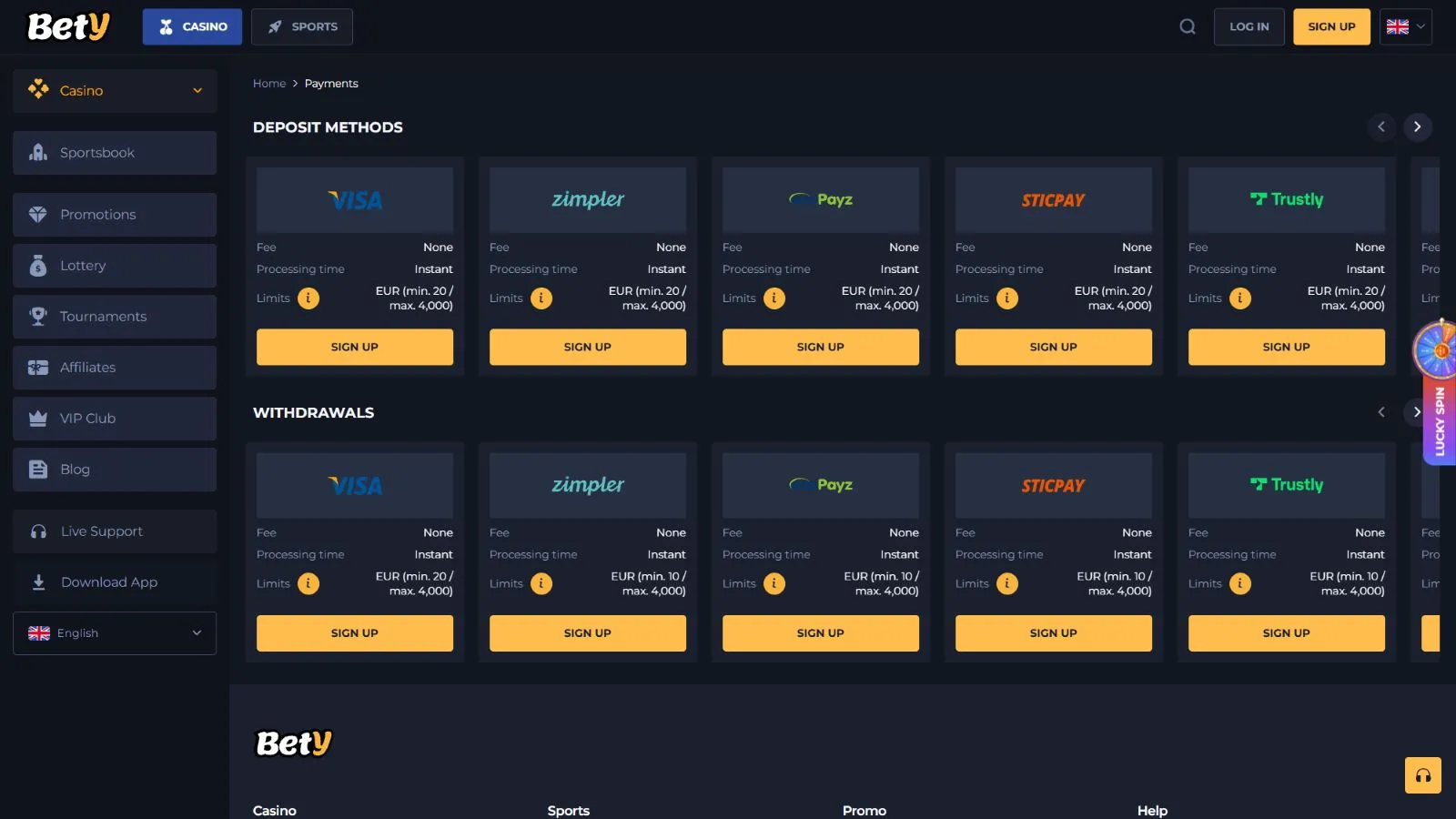Click the Log In button
This screenshot has width=1456, height=819.
point(1249,26)
